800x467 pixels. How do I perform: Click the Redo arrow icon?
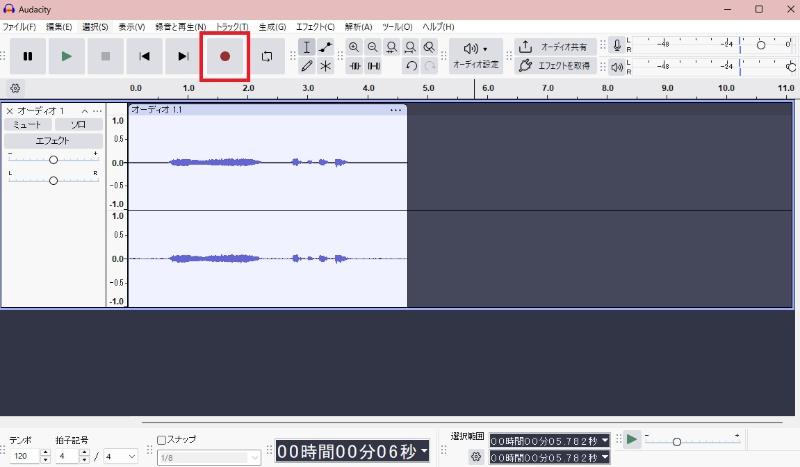click(430, 66)
